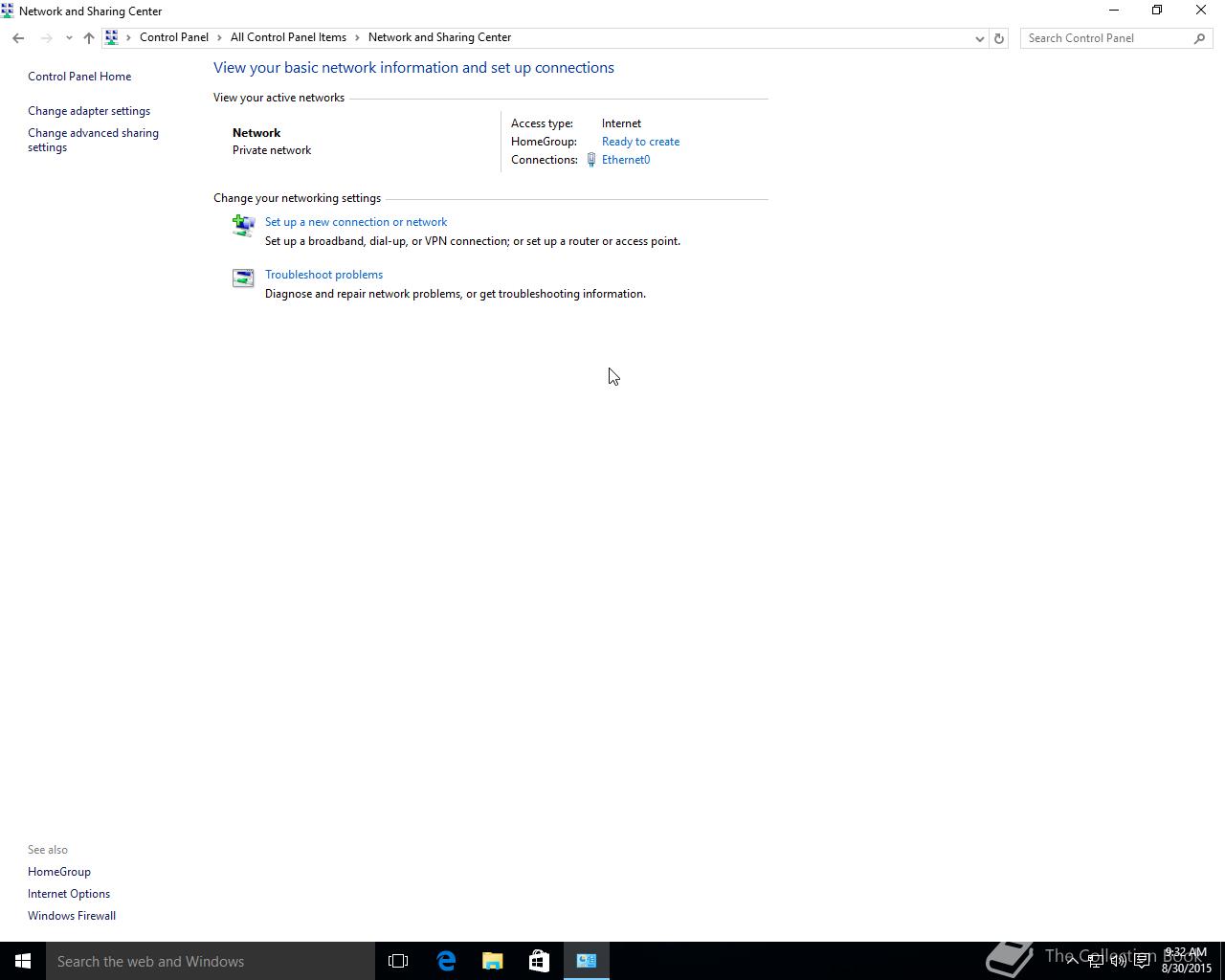Open Change advanced sharing settings

93,140
